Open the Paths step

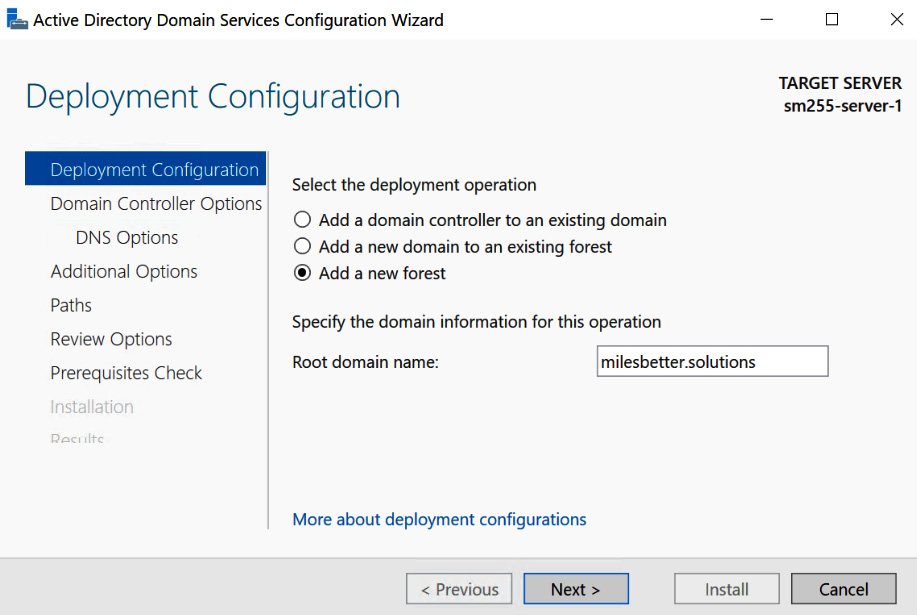tap(71, 305)
